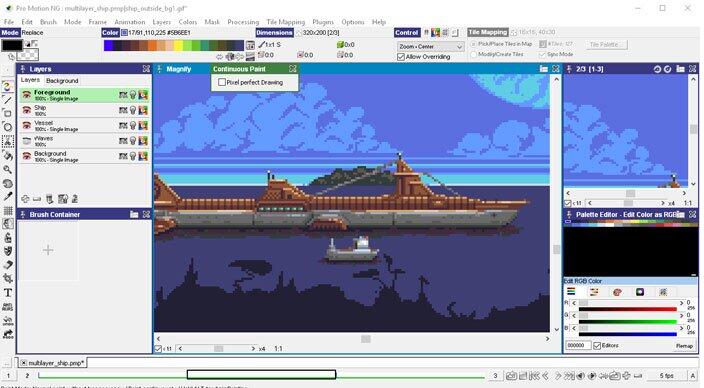Screen dimensions: 704x388
Task: Pick the eyedropper color picker tool
Action: 8,197
